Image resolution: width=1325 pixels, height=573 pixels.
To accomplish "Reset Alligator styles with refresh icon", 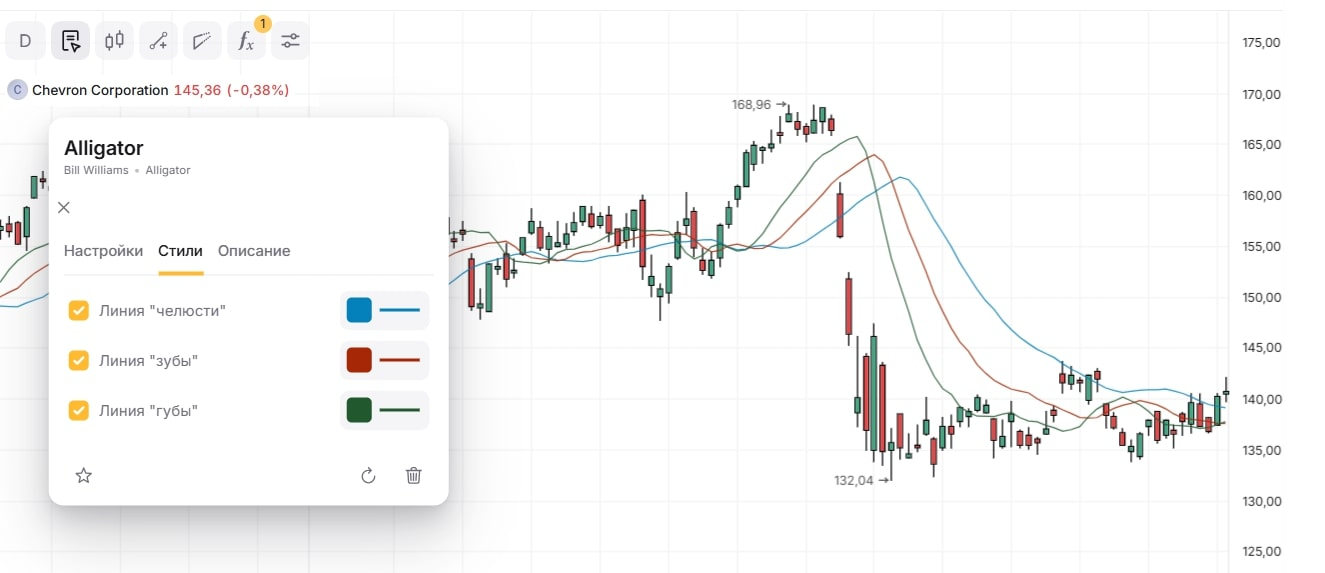I will tap(368, 476).
